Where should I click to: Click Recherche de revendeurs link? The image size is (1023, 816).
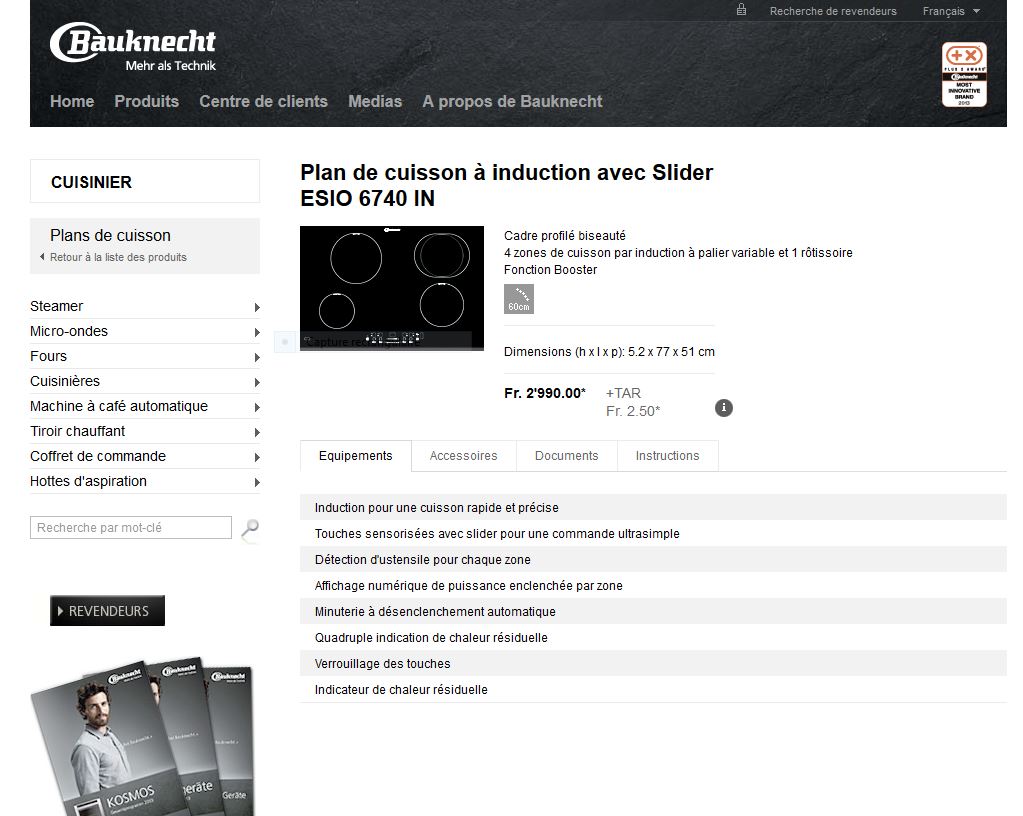tap(832, 11)
